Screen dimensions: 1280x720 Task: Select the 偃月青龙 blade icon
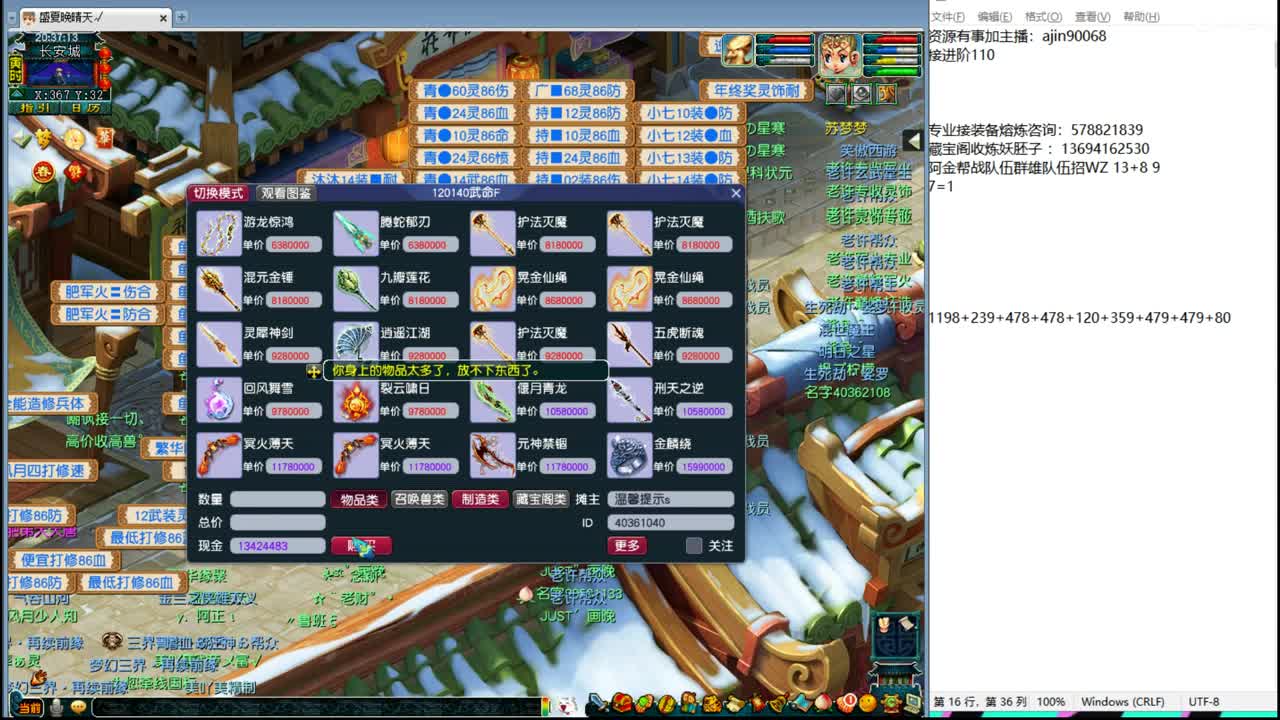pos(493,400)
